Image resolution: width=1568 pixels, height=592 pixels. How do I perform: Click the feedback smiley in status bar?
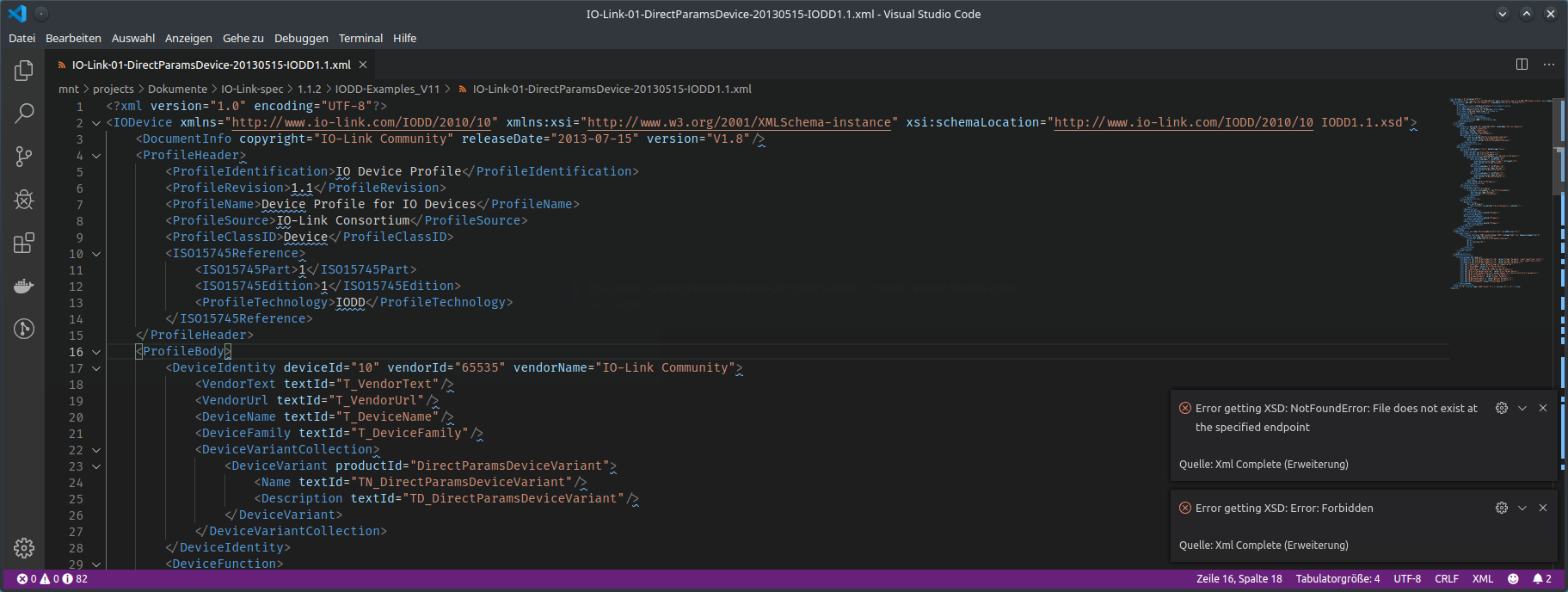click(1513, 579)
